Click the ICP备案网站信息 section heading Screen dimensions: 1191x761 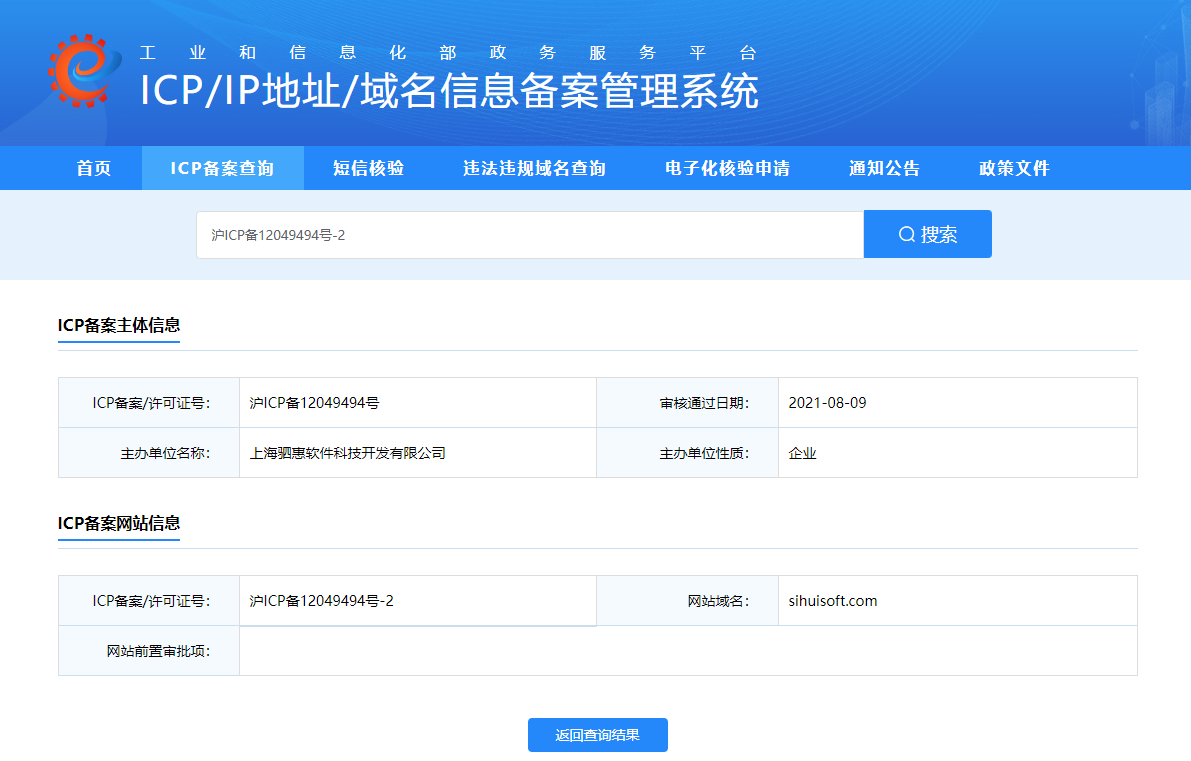119,523
